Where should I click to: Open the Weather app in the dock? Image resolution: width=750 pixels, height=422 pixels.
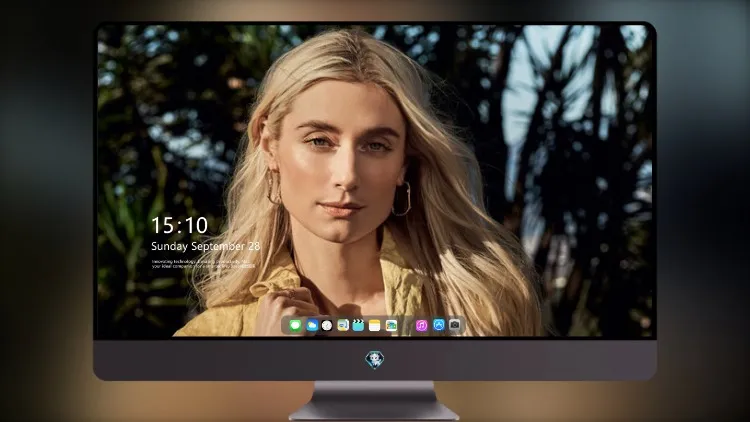click(312, 326)
